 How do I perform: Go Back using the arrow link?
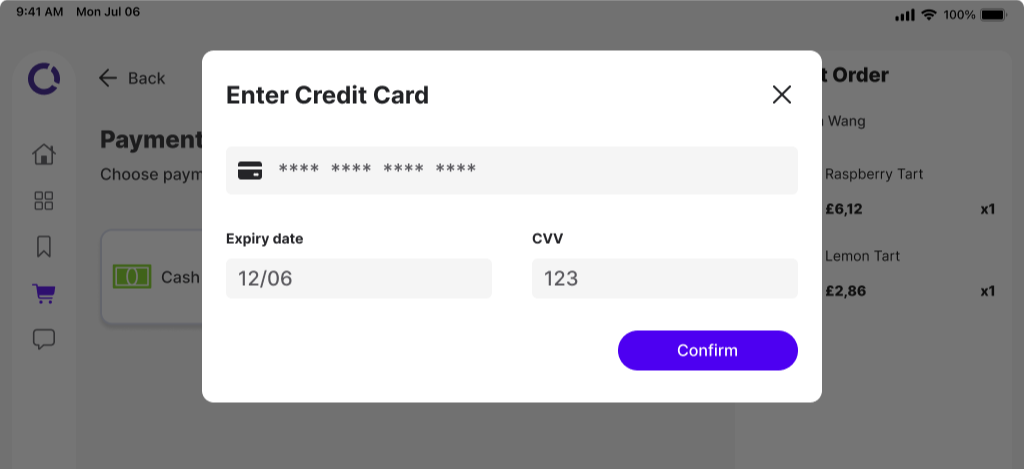[132, 78]
